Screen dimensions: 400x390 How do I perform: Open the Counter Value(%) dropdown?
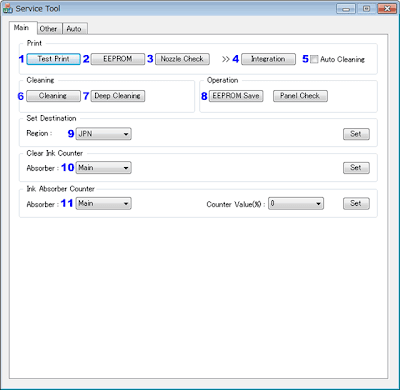coord(296,203)
